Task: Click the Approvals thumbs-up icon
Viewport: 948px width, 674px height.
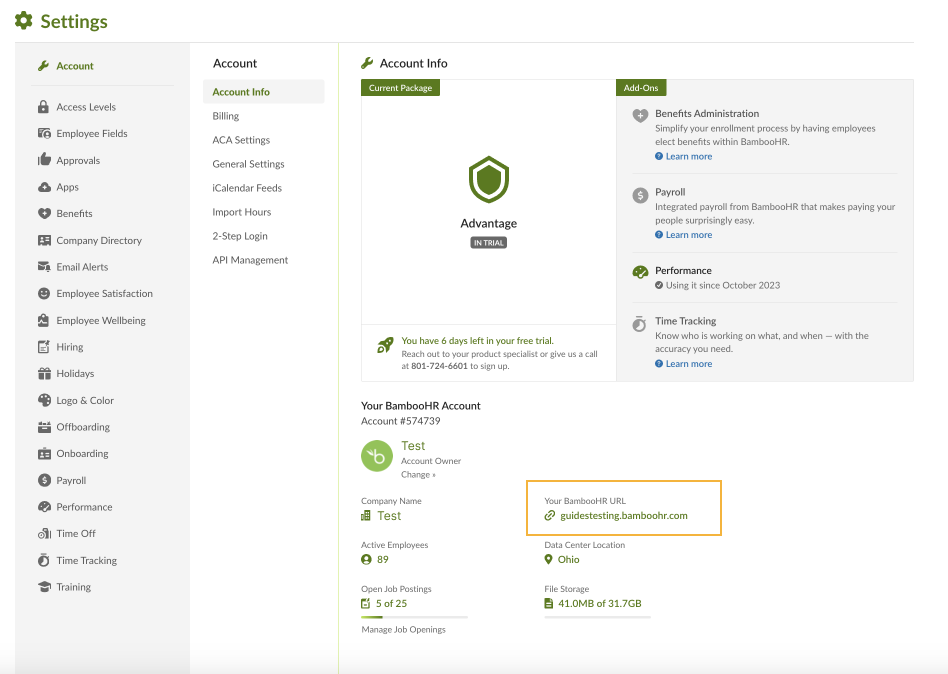Action: click(x=44, y=160)
